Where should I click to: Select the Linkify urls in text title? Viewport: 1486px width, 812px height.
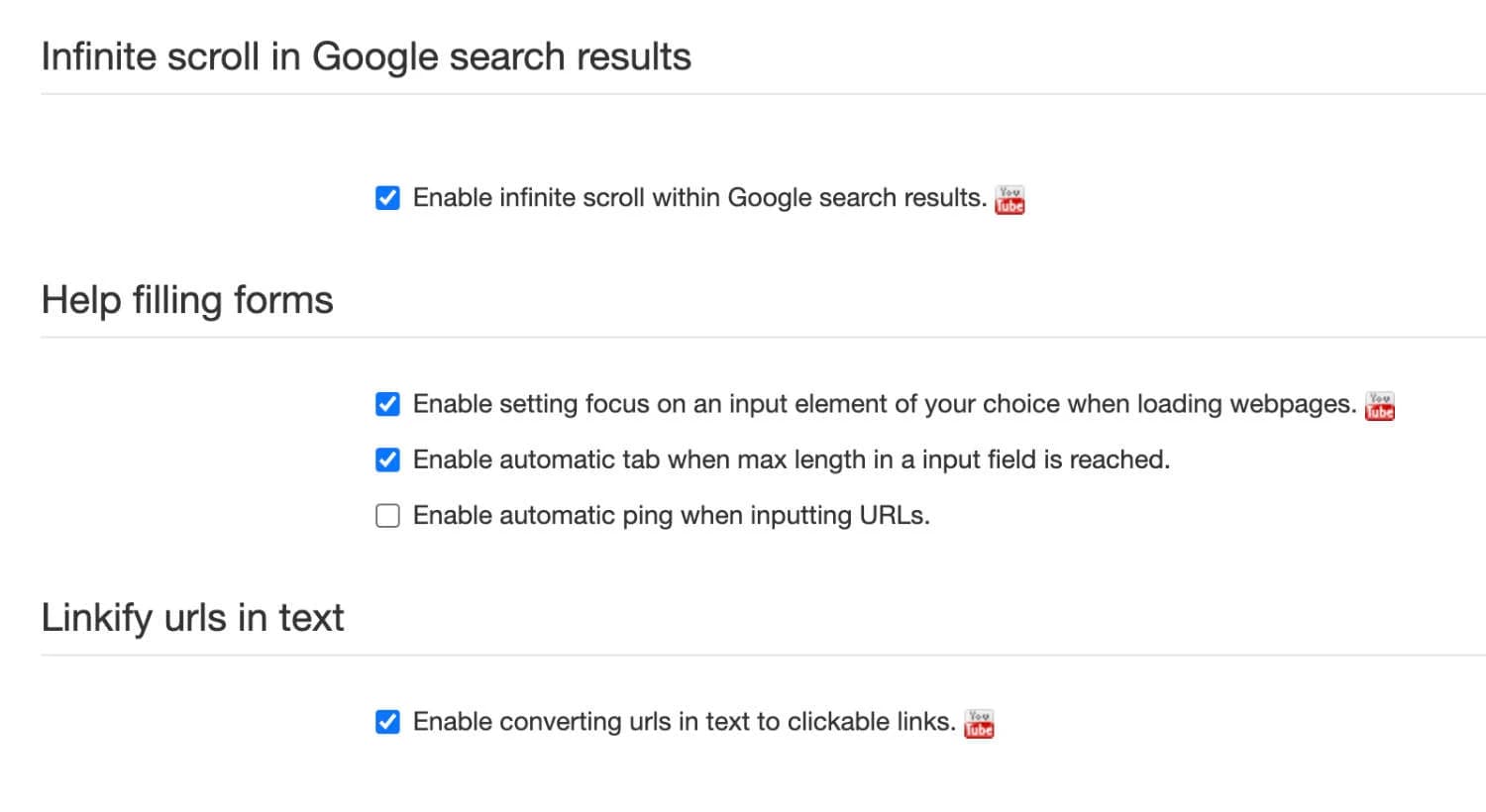point(192,617)
